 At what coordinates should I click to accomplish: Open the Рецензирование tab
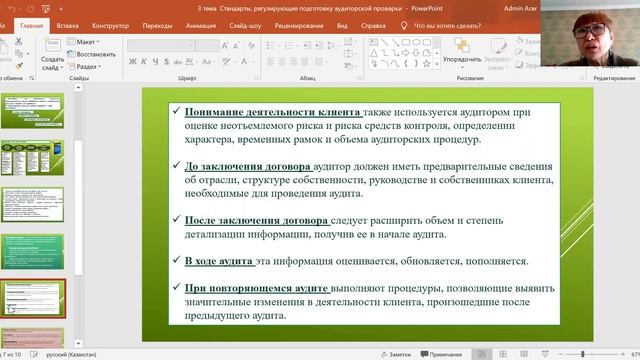299,26
